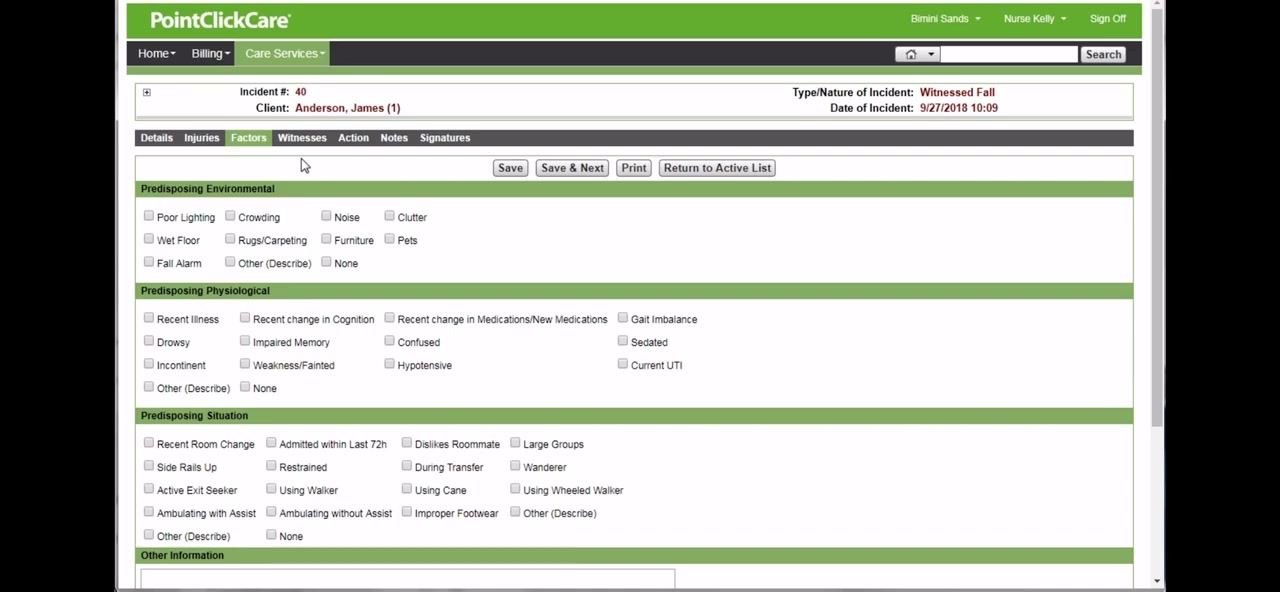Viewport: 1280px width, 592px height.
Task: Check the During Transfer checkbox
Action: 407,466
